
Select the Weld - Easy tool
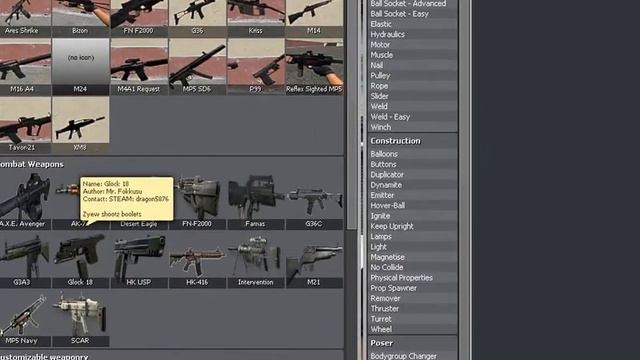(x=412, y=117)
